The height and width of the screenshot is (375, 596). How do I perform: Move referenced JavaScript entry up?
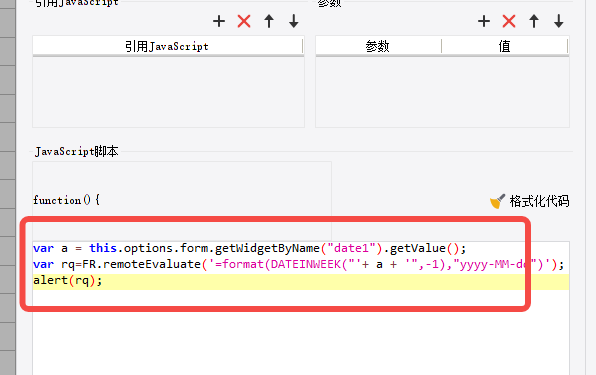(269, 21)
